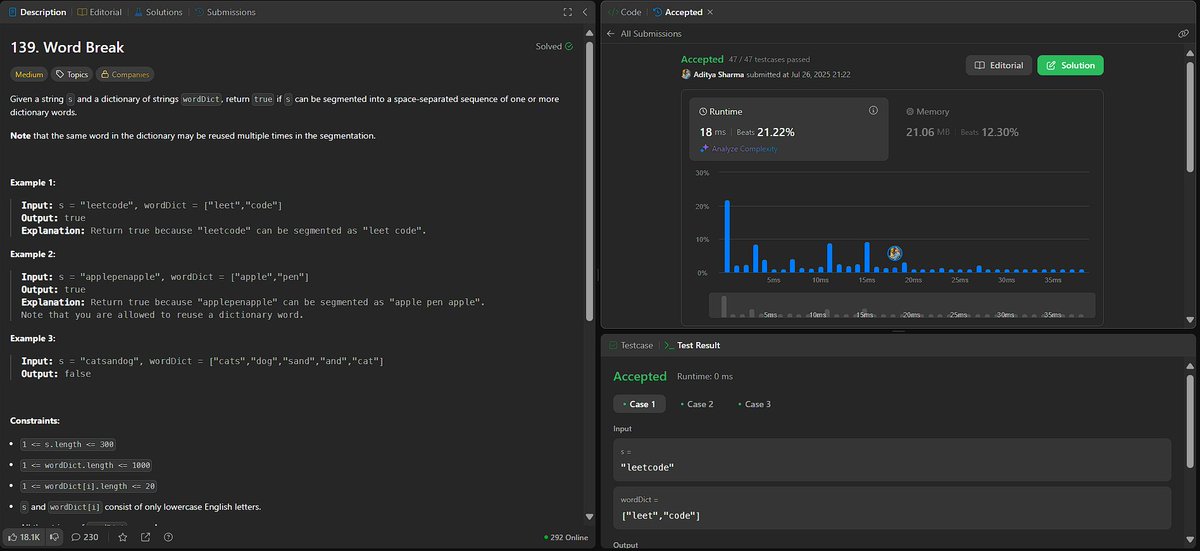Star the problem as favorite
This screenshot has width=1200, height=551.
(122, 537)
